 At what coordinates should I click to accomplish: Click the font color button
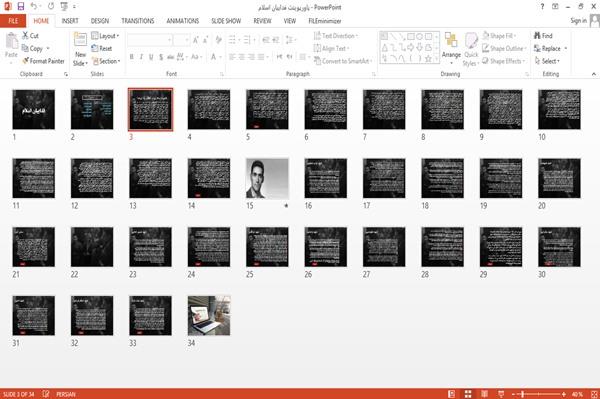tap(215, 57)
